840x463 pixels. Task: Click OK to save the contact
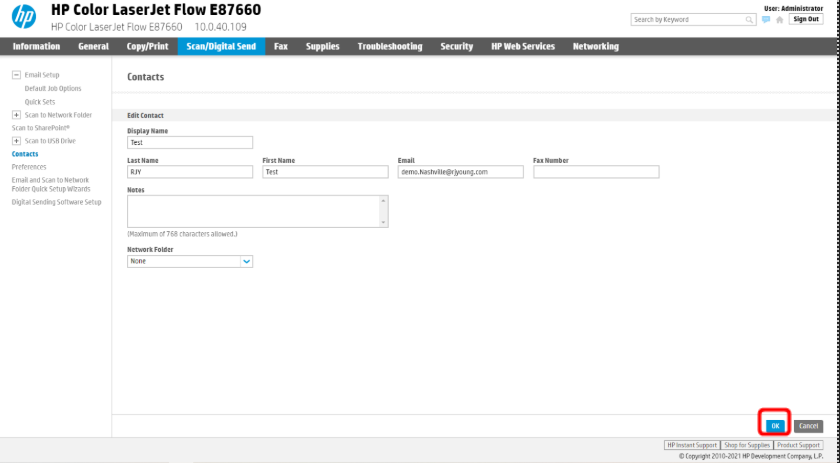click(x=775, y=426)
